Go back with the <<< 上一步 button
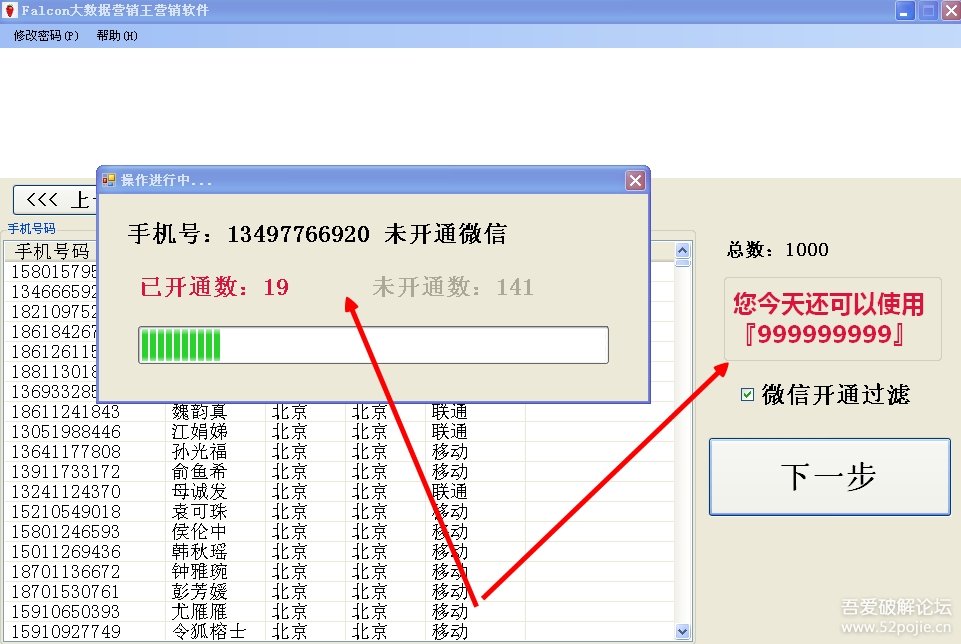The image size is (961, 644). click(55, 200)
